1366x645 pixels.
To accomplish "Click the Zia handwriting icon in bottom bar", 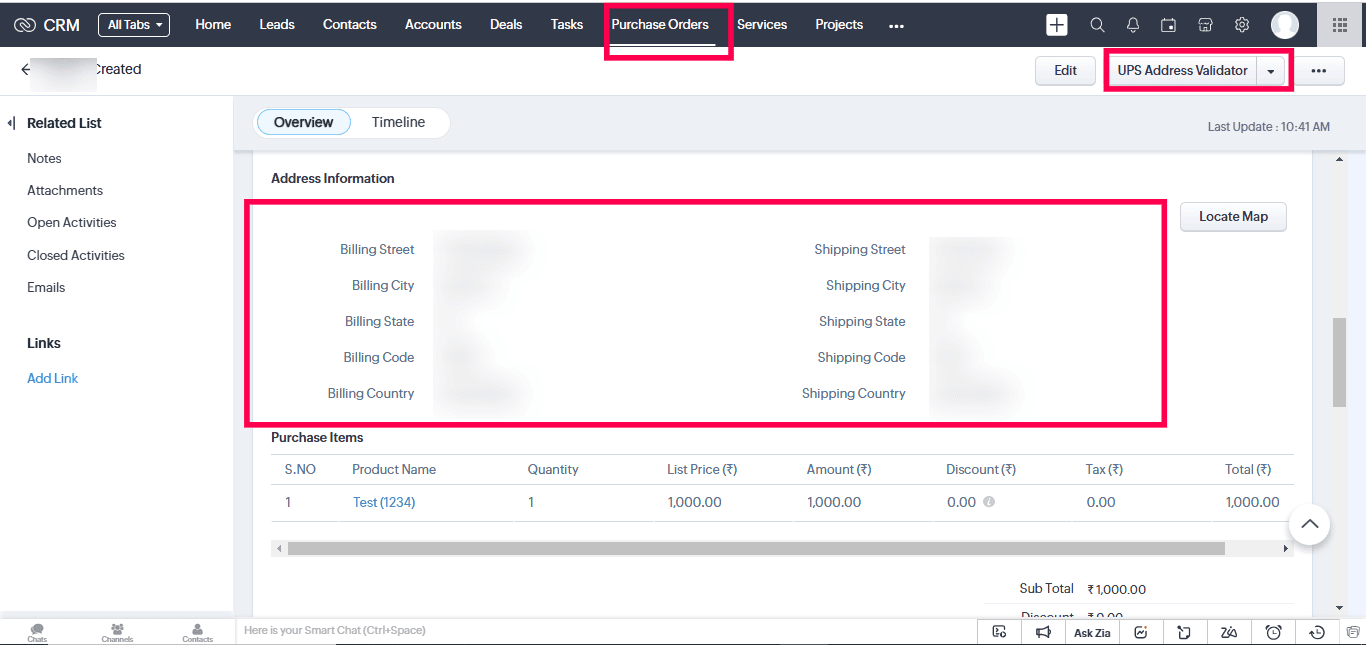I will [x=1229, y=631].
